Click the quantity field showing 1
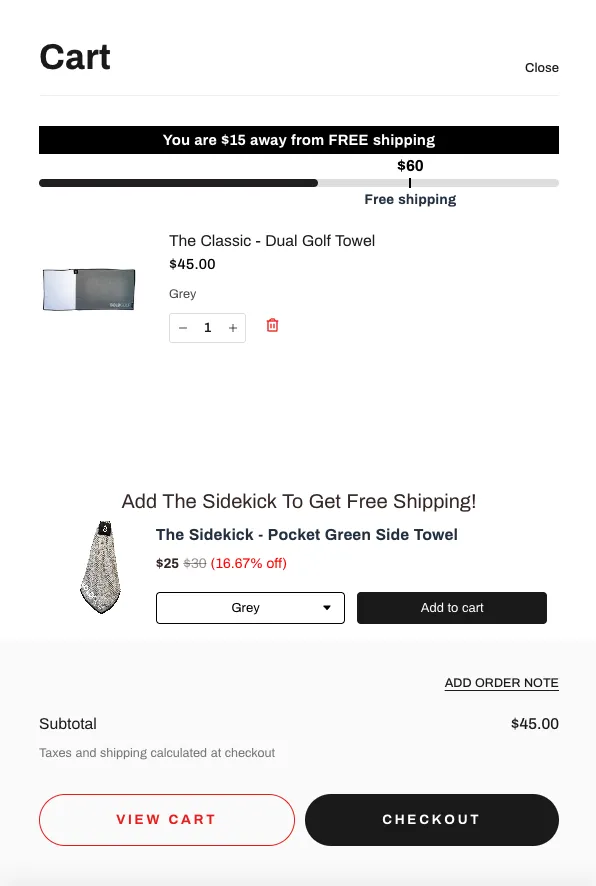The width and height of the screenshot is (596, 886). (207, 328)
